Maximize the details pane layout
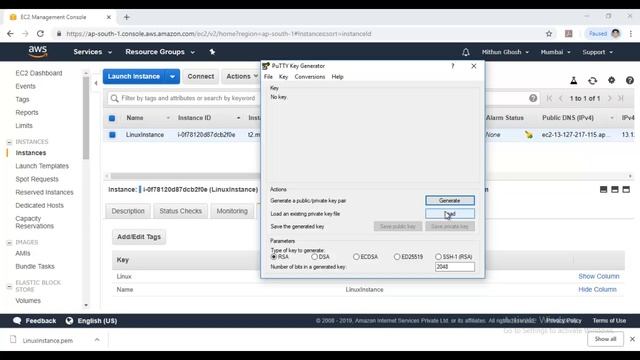640x360 pixels. point(626,189)
